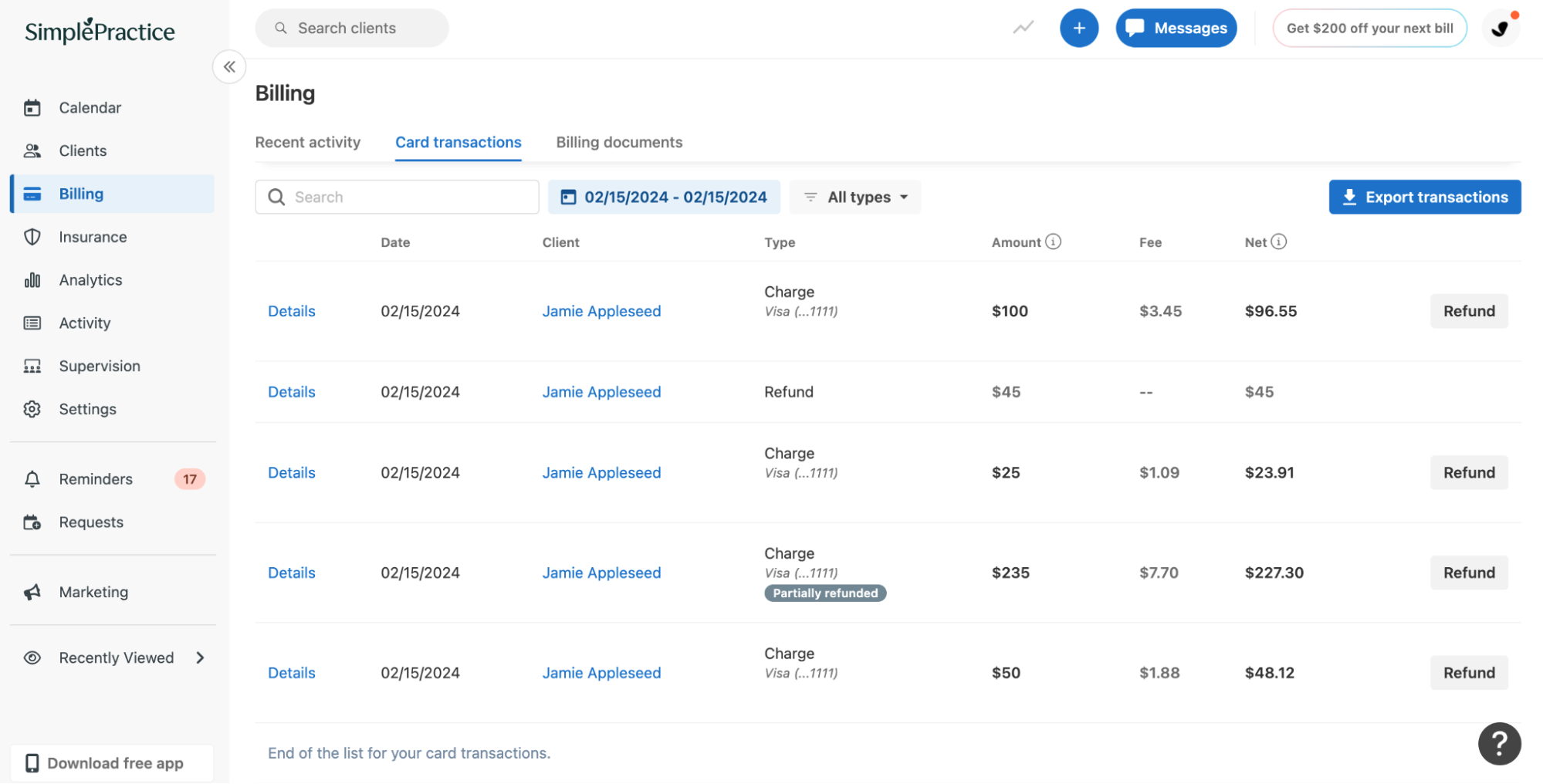
Task: Open Insurance from the sidebar menu
Action: (112, 238)
